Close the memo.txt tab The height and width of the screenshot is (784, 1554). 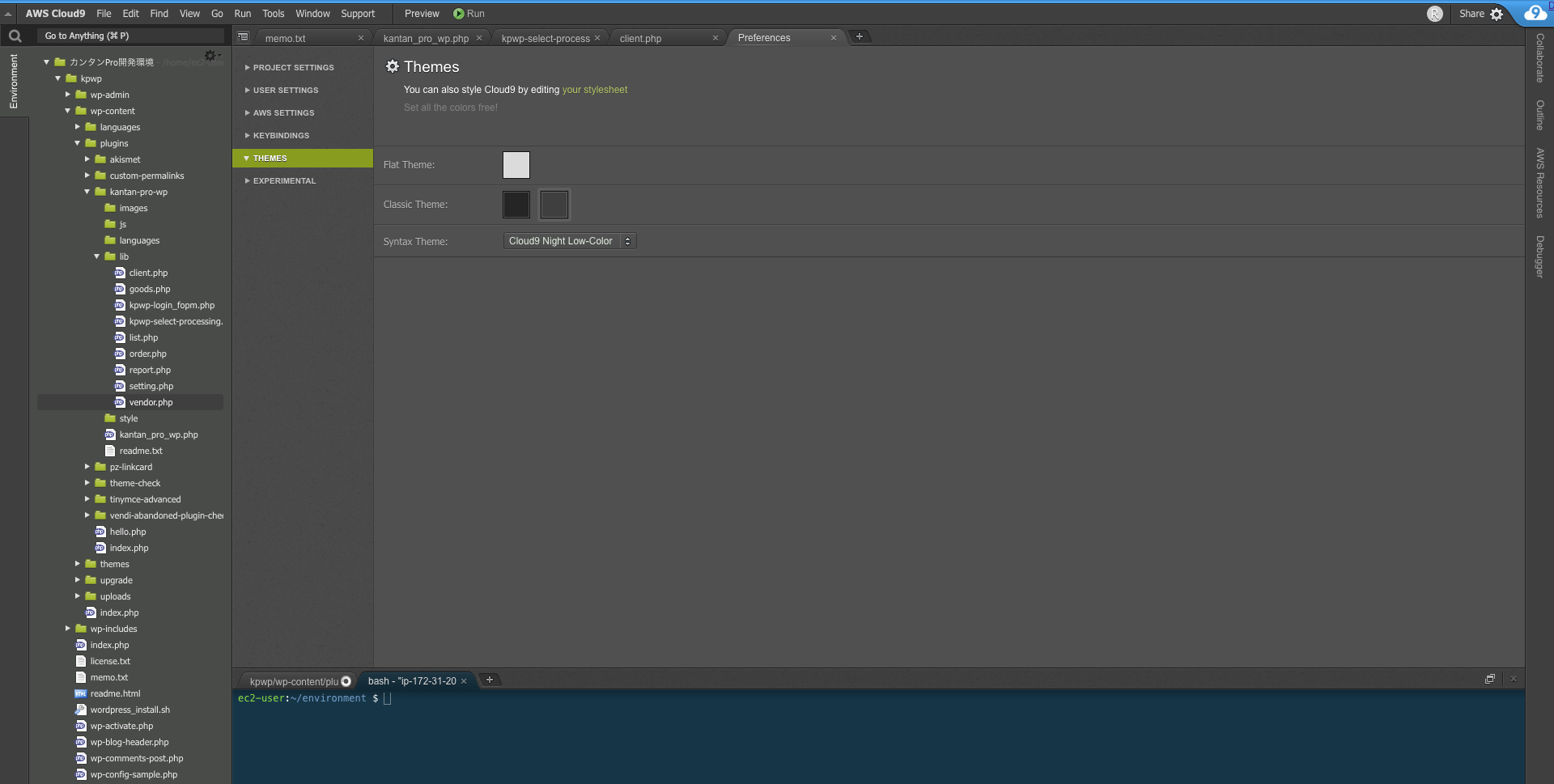pyautogui.click(x=361, y=38)
